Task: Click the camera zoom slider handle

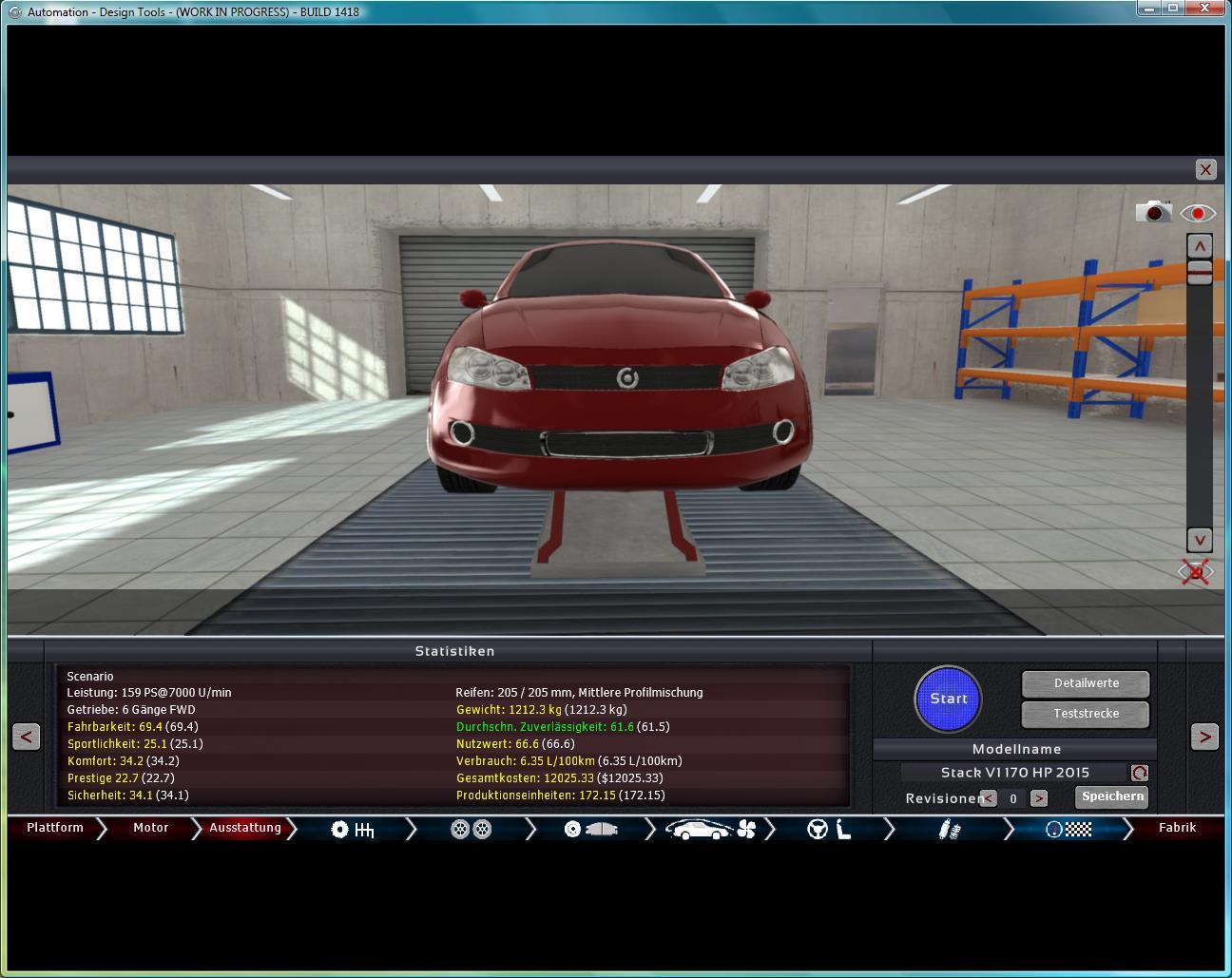Action: point(1200,274)
